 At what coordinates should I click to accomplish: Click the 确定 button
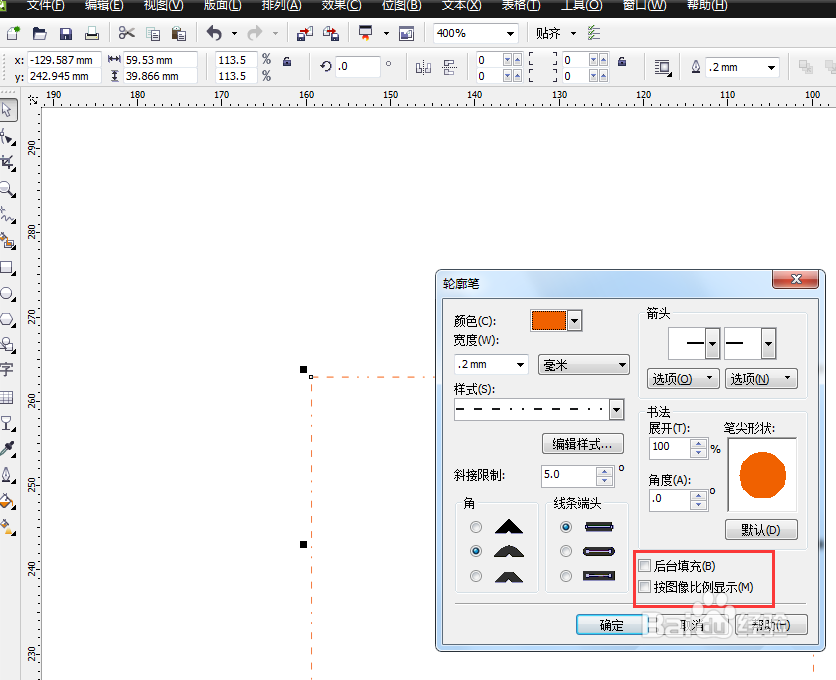[611, 625]
